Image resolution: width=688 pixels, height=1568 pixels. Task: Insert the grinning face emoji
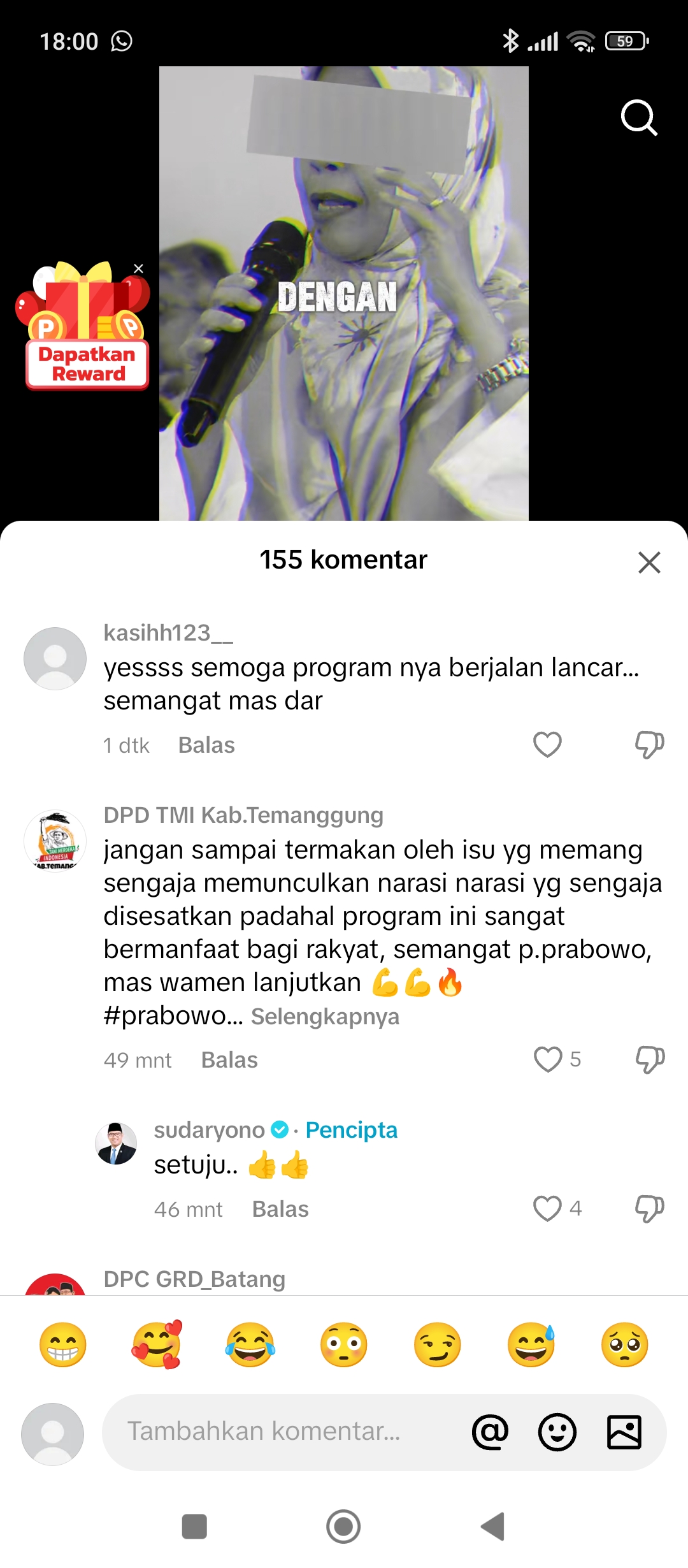[x=62, y=1345]
